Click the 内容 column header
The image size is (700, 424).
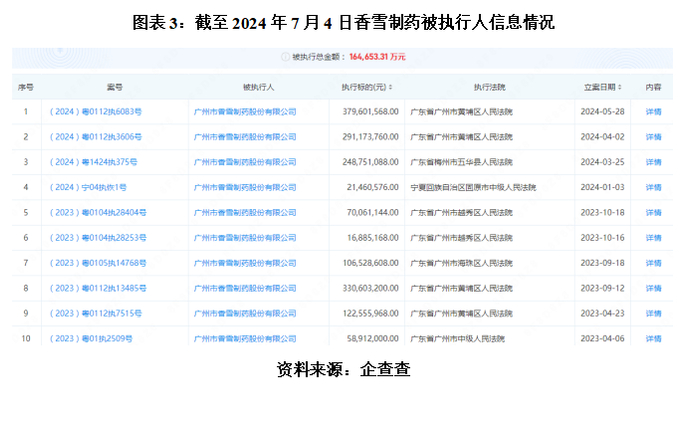[x=653, y=87]
